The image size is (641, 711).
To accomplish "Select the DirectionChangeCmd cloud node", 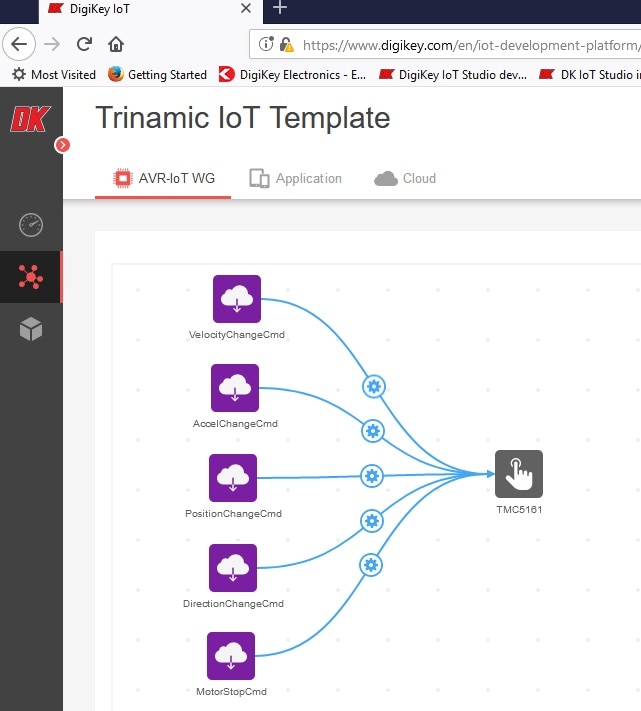I will pyautogui.click(x=233, y=568).
